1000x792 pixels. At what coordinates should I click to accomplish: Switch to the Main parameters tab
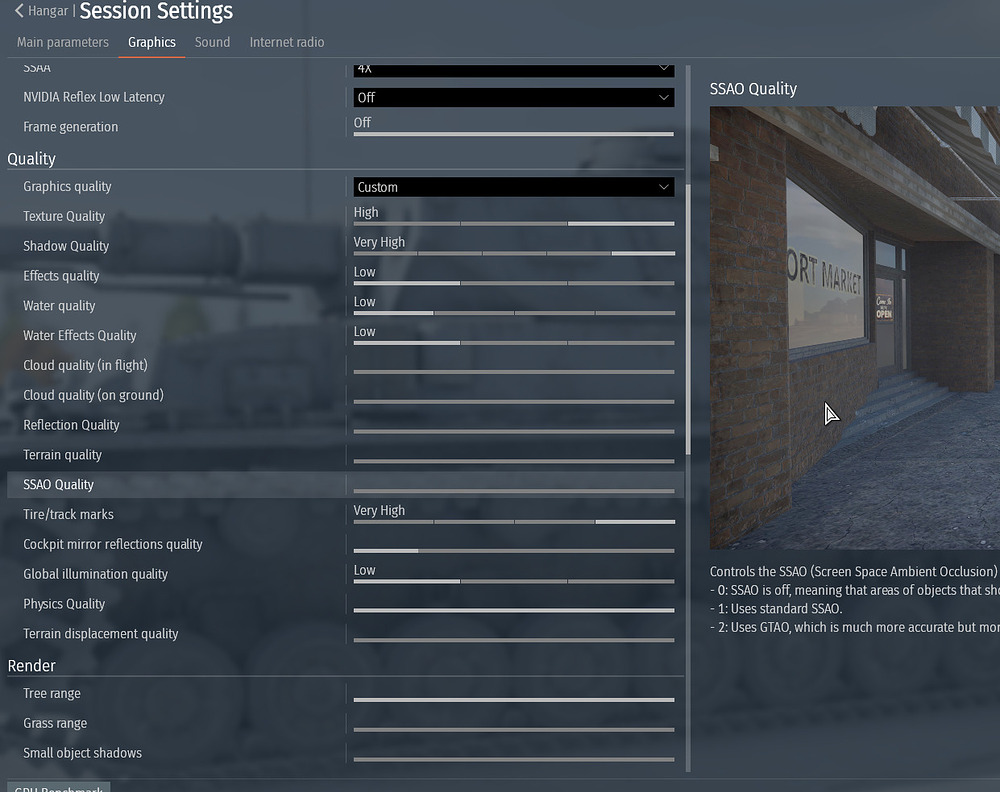point(62,42)
